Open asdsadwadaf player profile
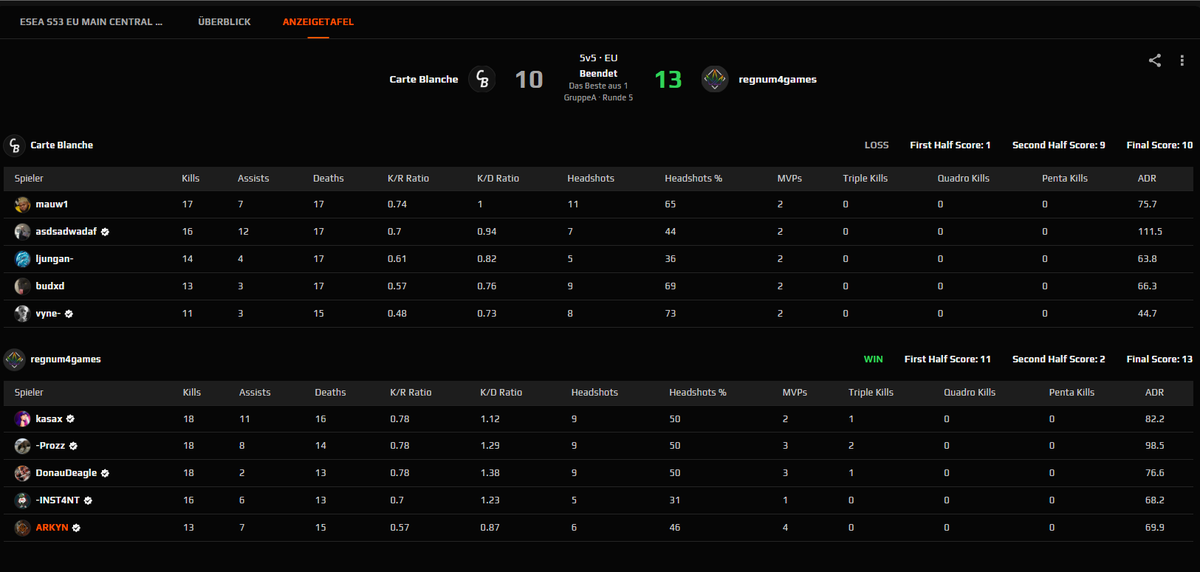Screen dimensions: 1200x572 (66, 231)
